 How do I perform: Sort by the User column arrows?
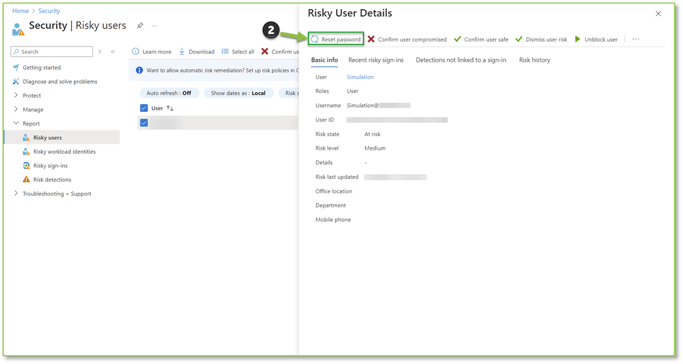170,108
